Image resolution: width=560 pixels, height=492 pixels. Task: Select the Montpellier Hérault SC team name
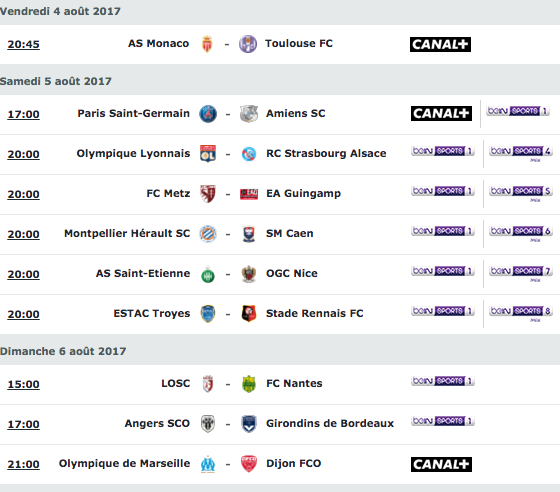(127, 234)
